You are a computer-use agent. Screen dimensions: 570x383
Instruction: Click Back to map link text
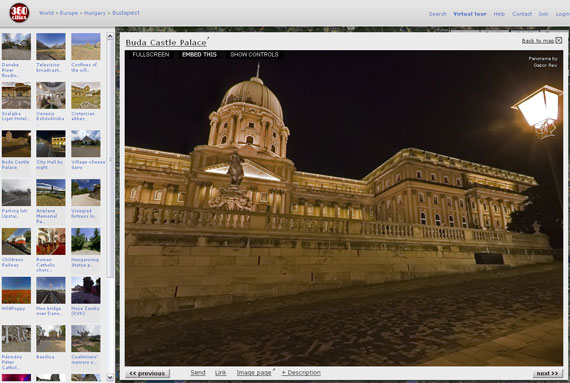click(x=538, y=41)
